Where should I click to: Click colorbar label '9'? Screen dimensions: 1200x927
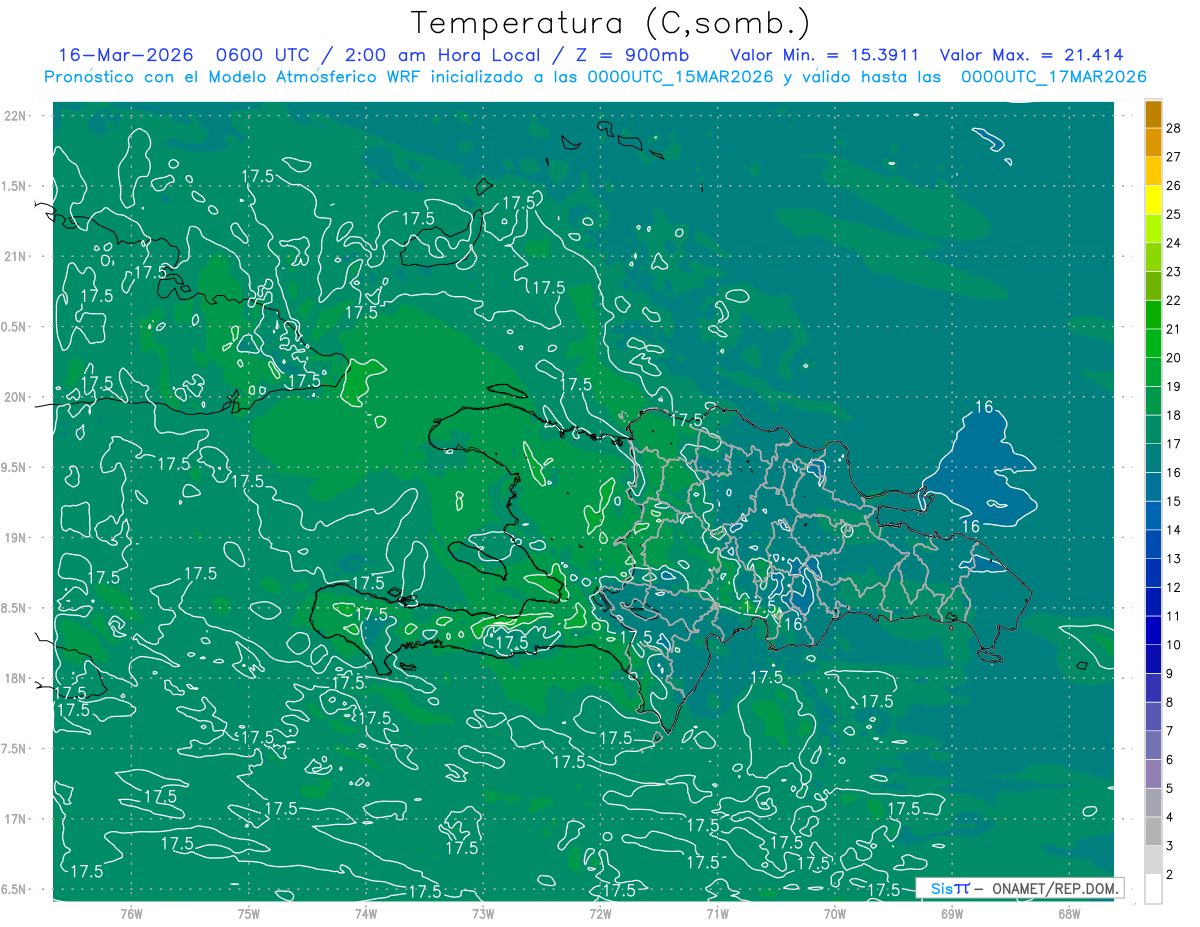(1170, 674)
